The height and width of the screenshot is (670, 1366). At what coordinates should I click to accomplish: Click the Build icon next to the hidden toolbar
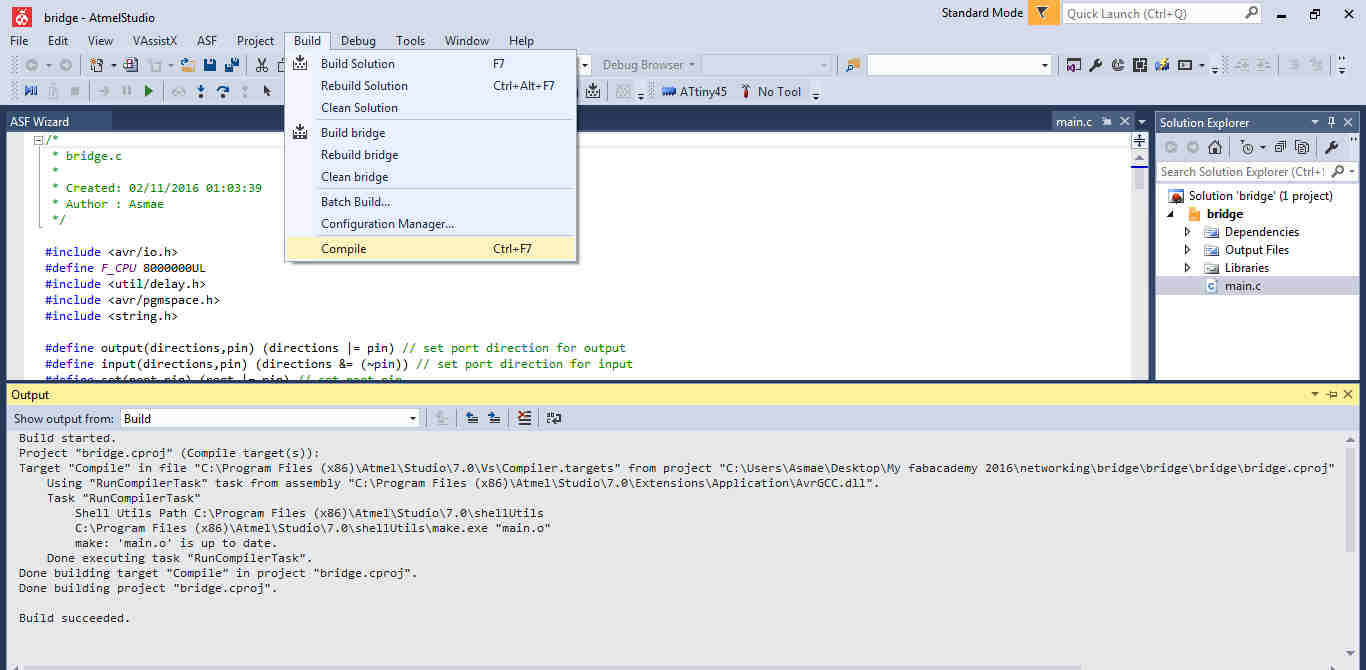[x=593, y=91]
